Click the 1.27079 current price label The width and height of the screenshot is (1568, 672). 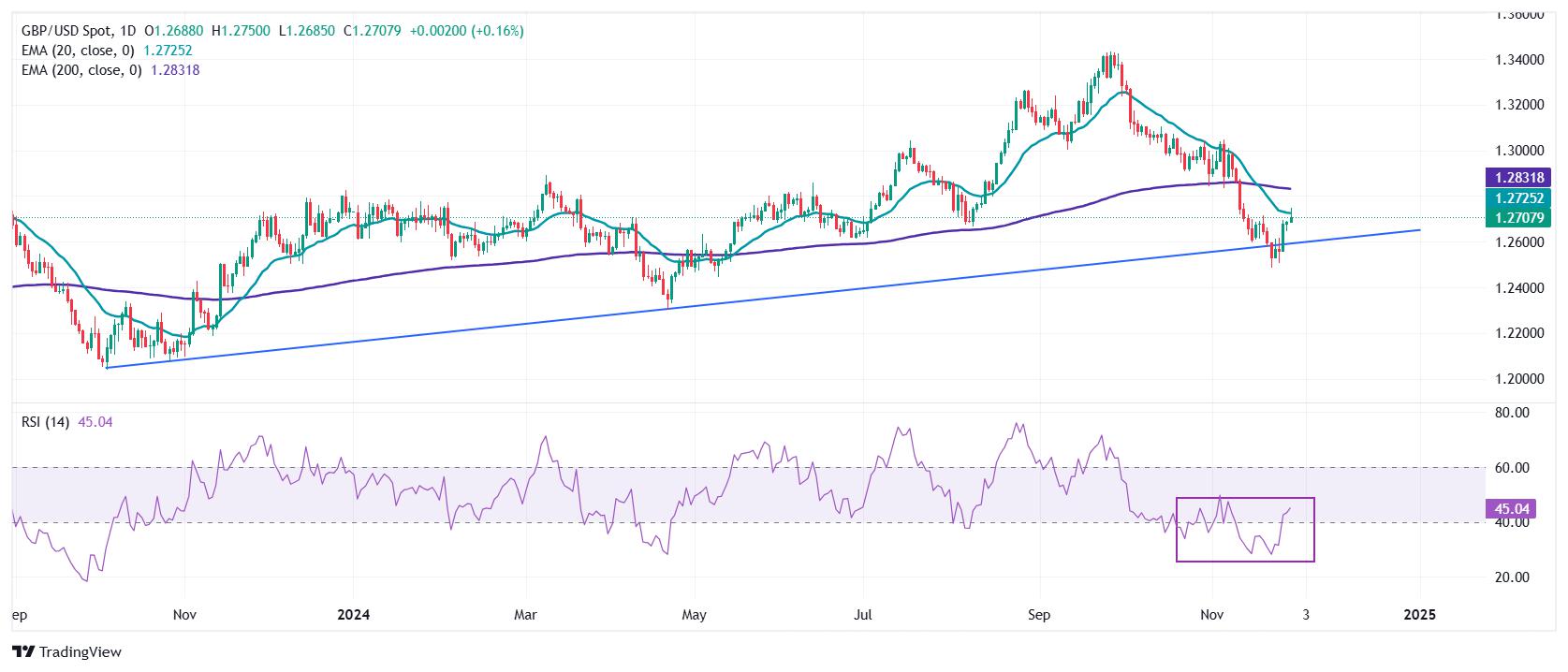coord(1519,218)
